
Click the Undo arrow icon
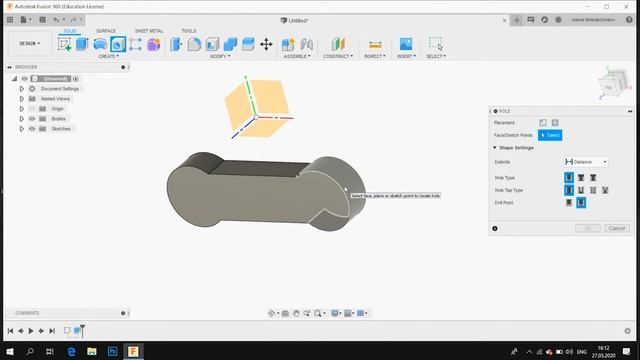point(56,20)
